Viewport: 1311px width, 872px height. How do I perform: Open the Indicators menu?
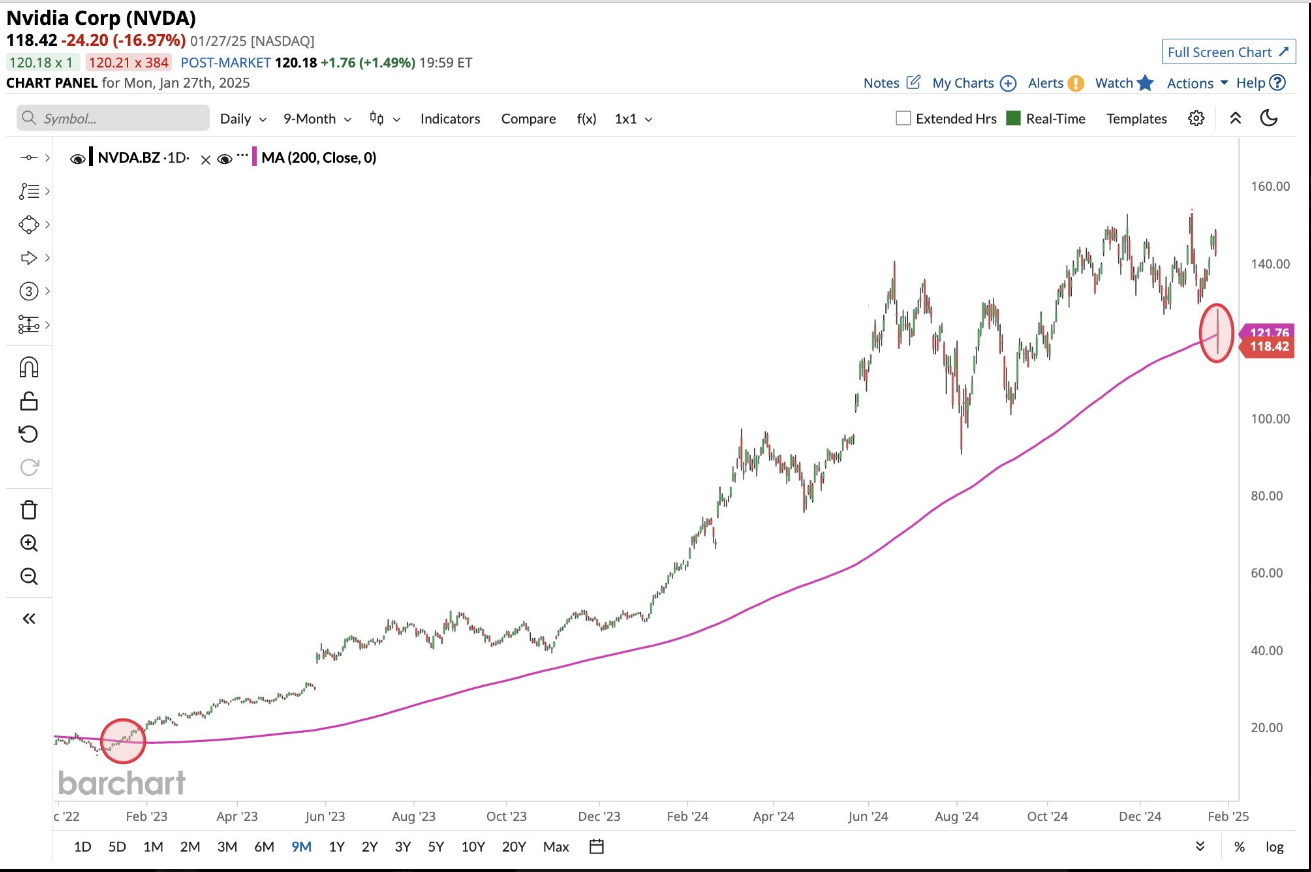coord(450,118)
